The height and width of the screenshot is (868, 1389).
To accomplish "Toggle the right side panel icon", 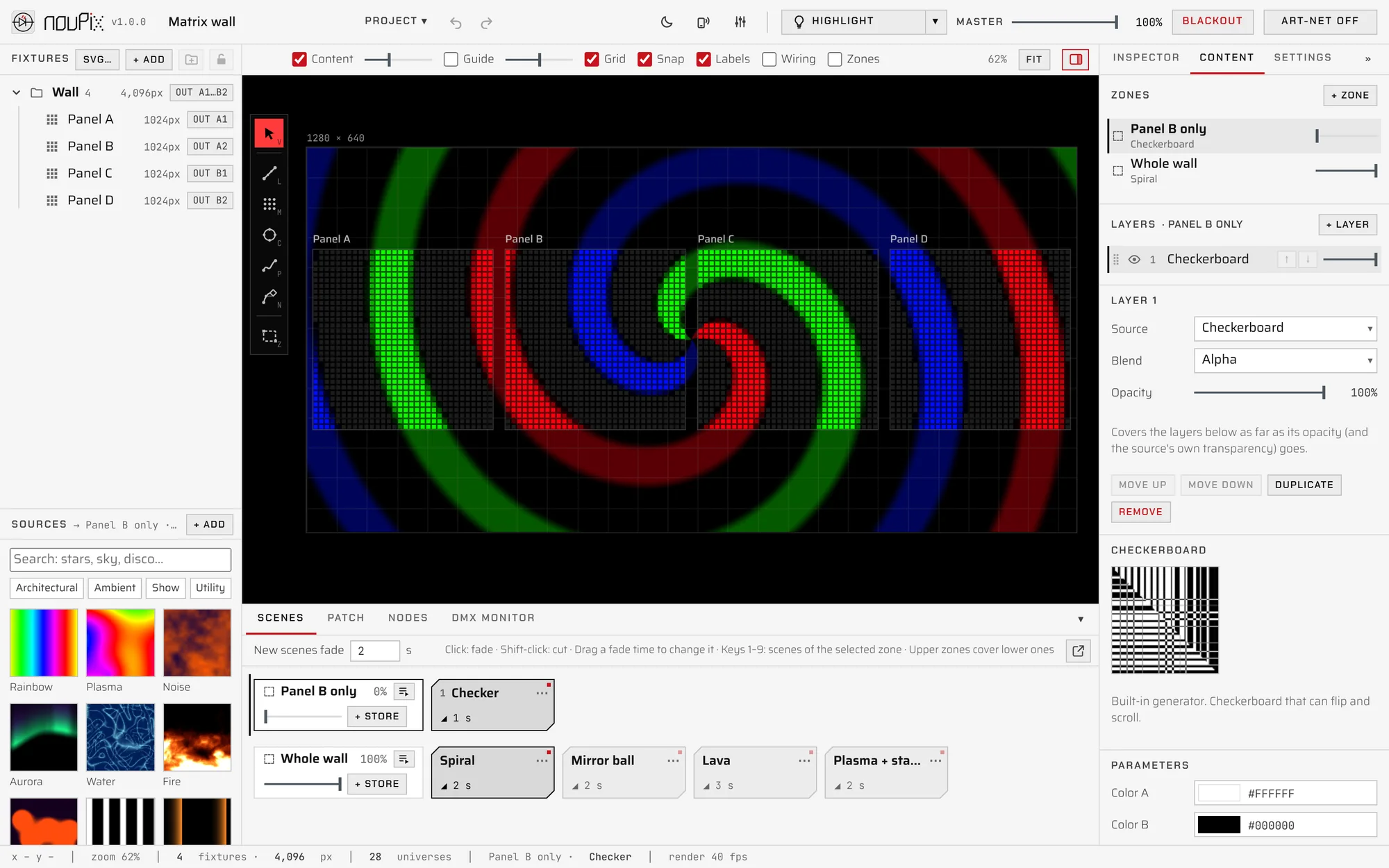I will pyautogui.click(x=1075, y=59).
